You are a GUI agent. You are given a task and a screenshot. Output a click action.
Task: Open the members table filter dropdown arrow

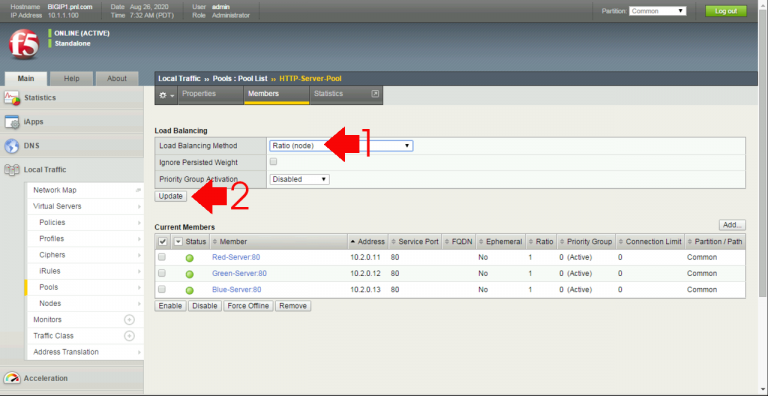(178, 241)
